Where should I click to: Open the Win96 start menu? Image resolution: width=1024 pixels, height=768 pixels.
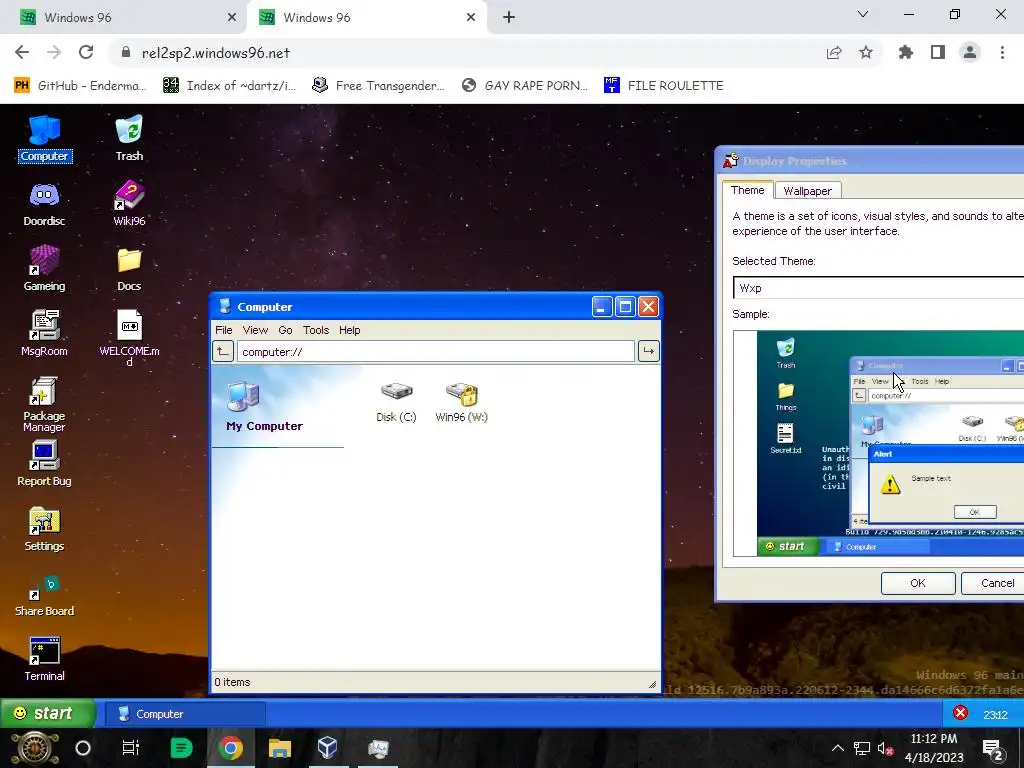48,713
